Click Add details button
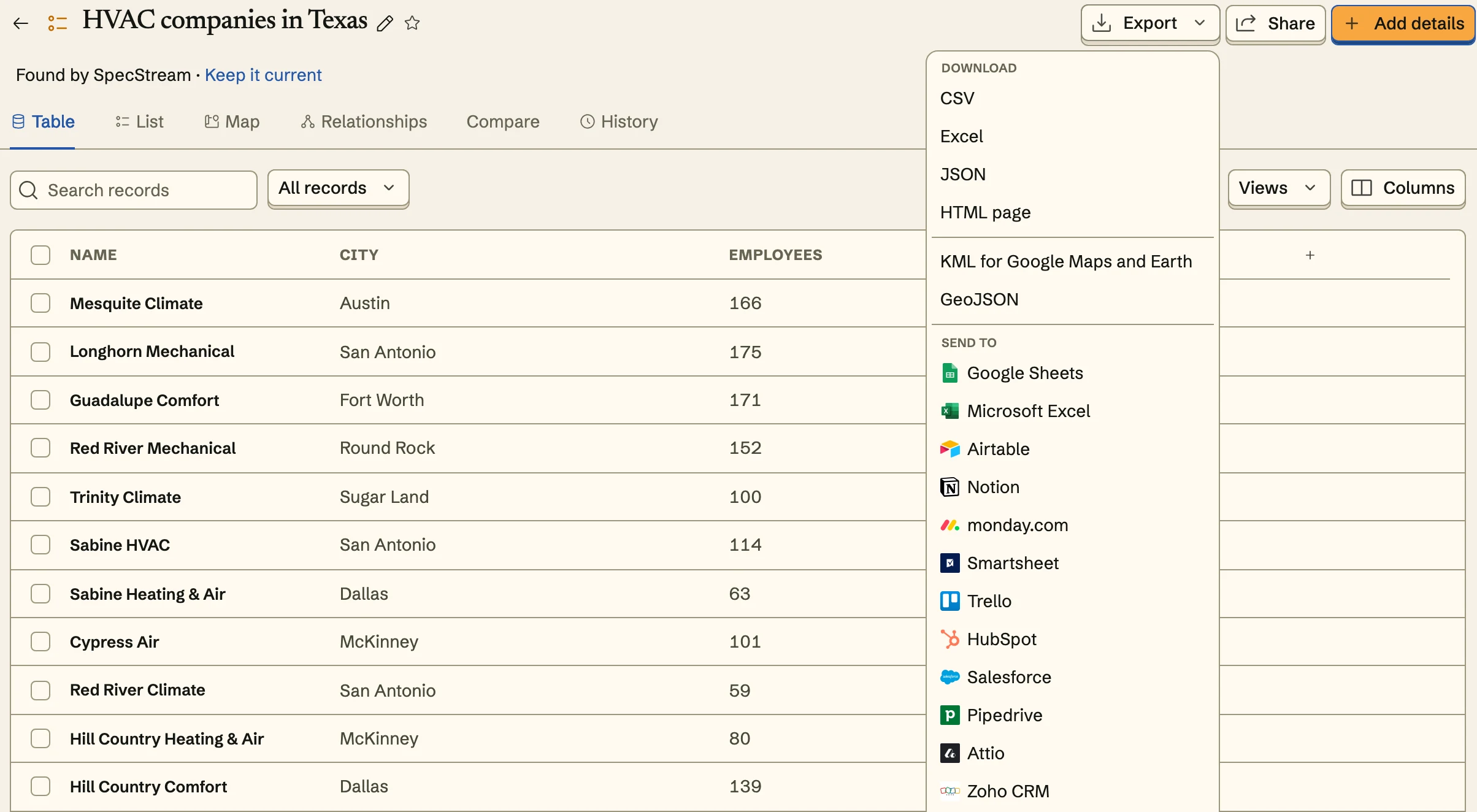Viewport: 1477px width, 812px height. pos(1403,23)
